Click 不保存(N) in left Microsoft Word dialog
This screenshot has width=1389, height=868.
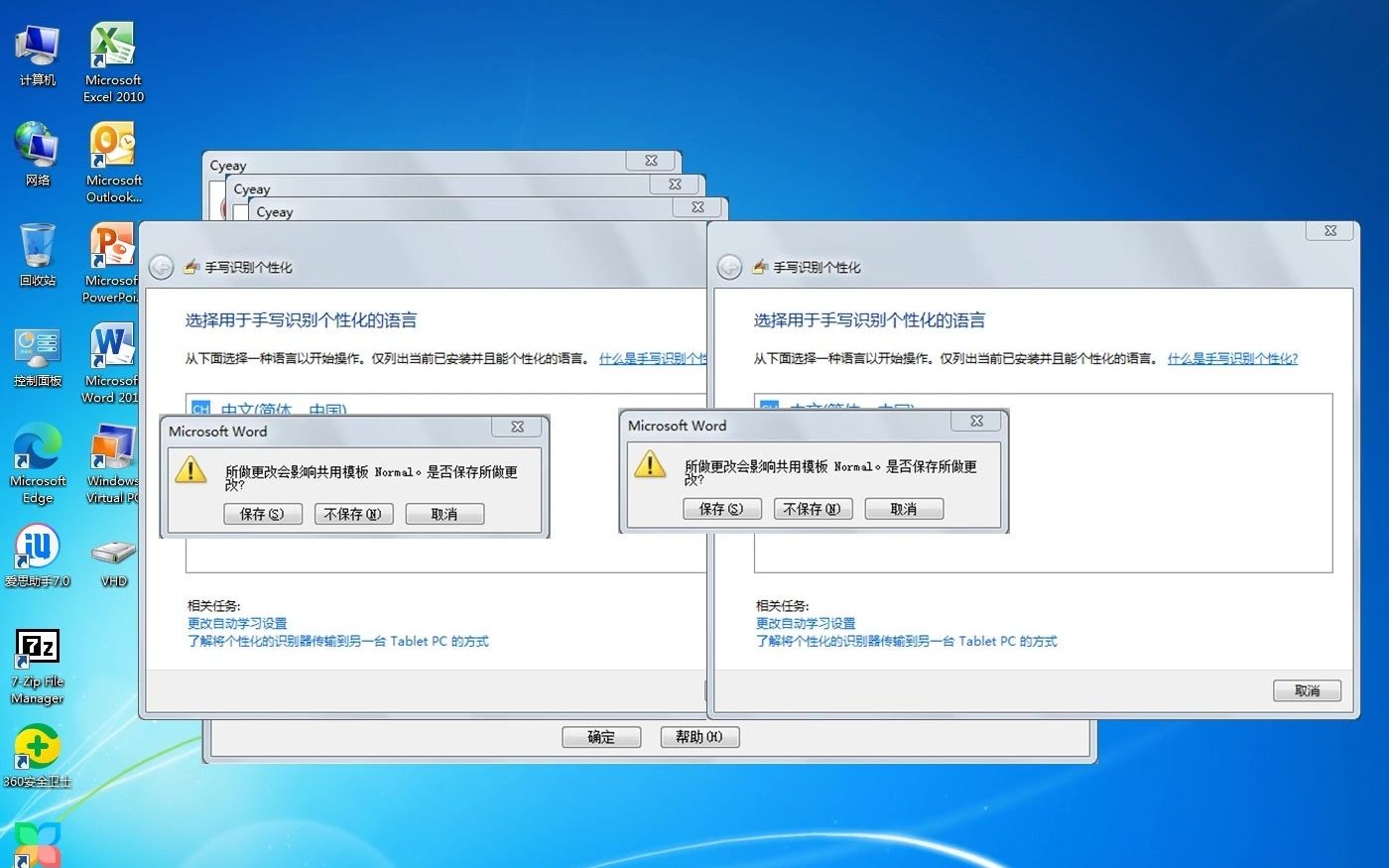[x=353, y=514]
